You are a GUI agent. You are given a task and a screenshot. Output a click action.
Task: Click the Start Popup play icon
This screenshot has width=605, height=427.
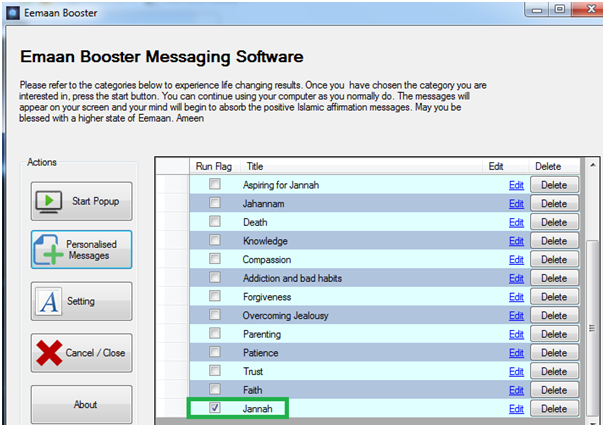(50, 201)
